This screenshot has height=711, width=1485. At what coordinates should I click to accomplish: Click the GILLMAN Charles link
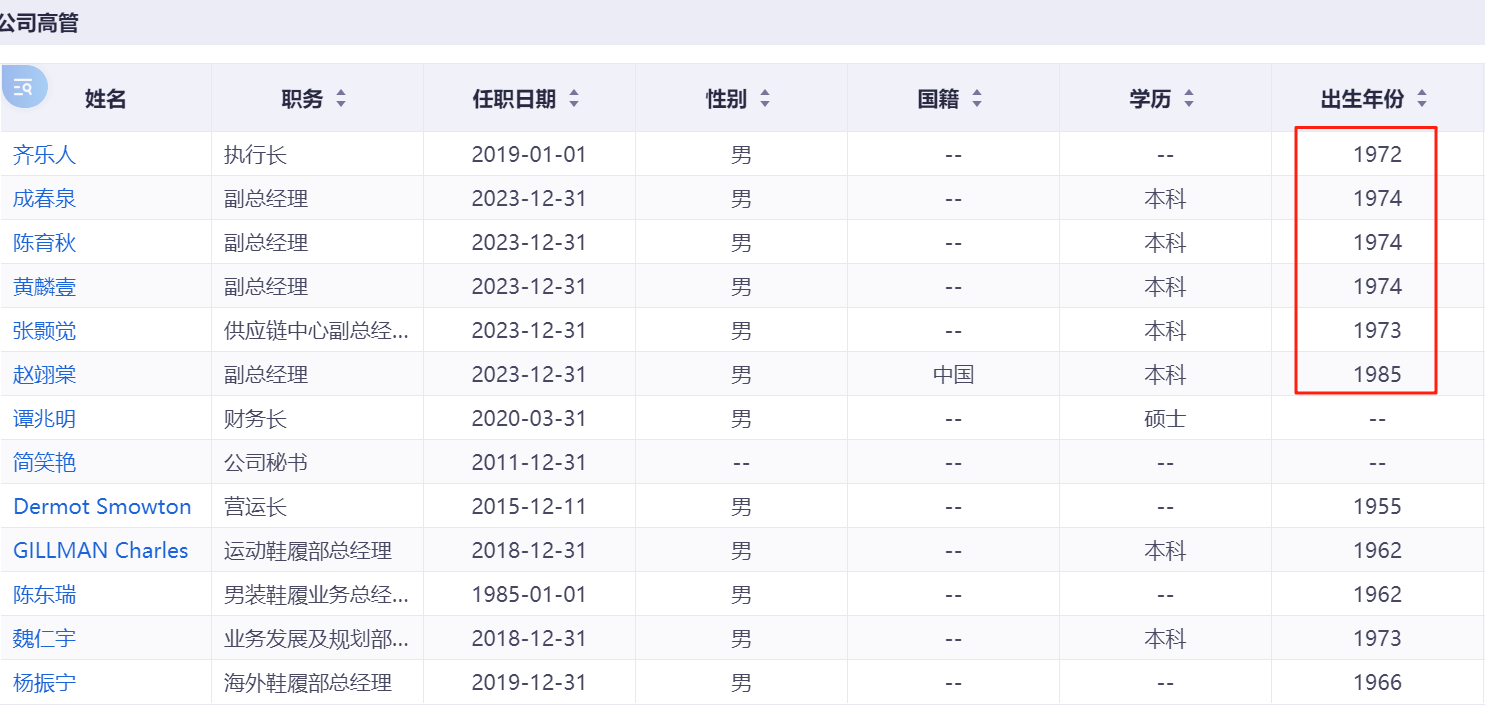pos(100,551)
